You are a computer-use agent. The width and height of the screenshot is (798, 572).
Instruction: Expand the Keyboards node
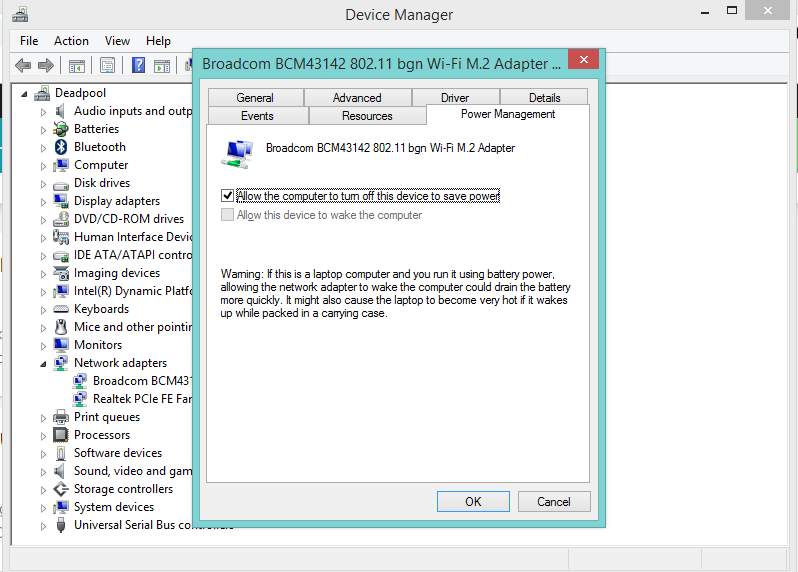[43, 310]
